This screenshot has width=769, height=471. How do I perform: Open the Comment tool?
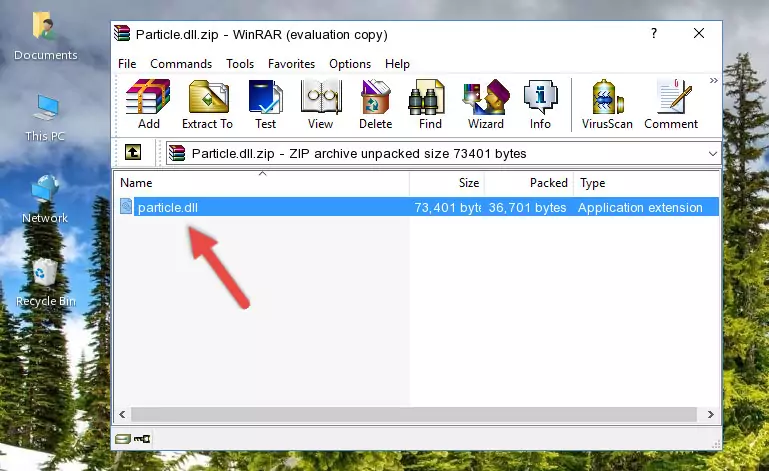pyautogui.click(x=671, y=105)
